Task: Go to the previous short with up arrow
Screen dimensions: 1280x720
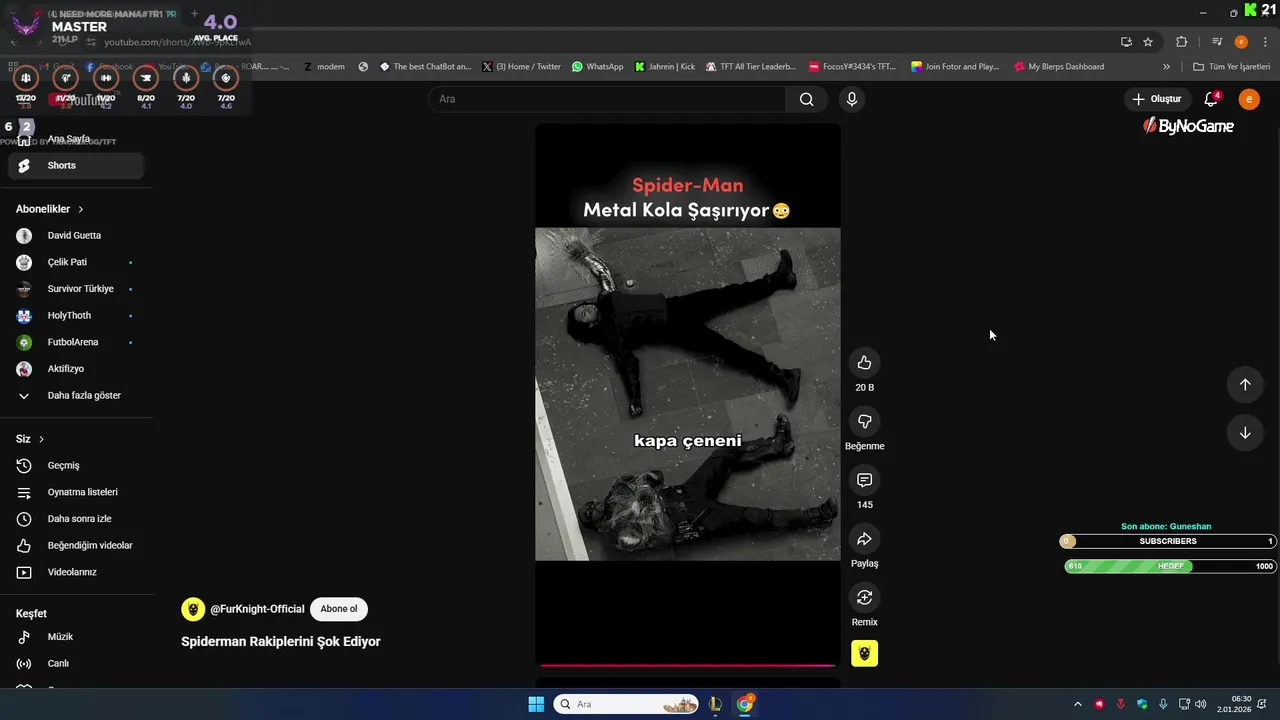Action: [1245, 385]
